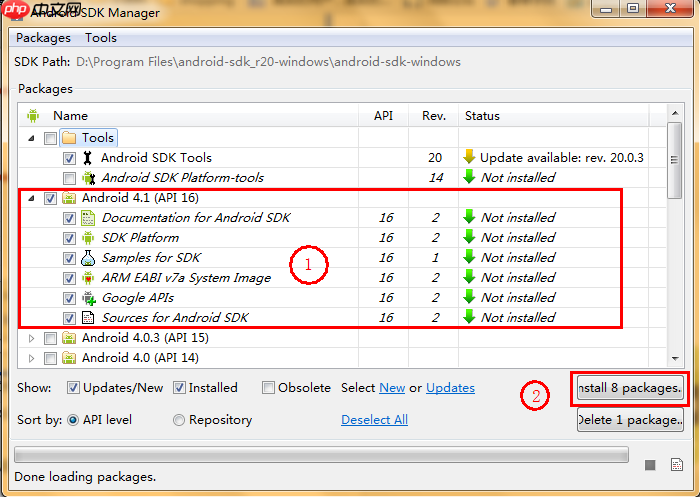Expand the Android 4.0.3 (API 15) node

(32, 338)
